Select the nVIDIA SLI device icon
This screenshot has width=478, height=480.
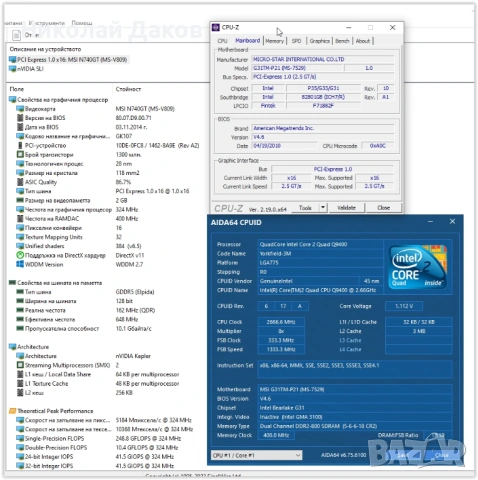pos(13,69)
